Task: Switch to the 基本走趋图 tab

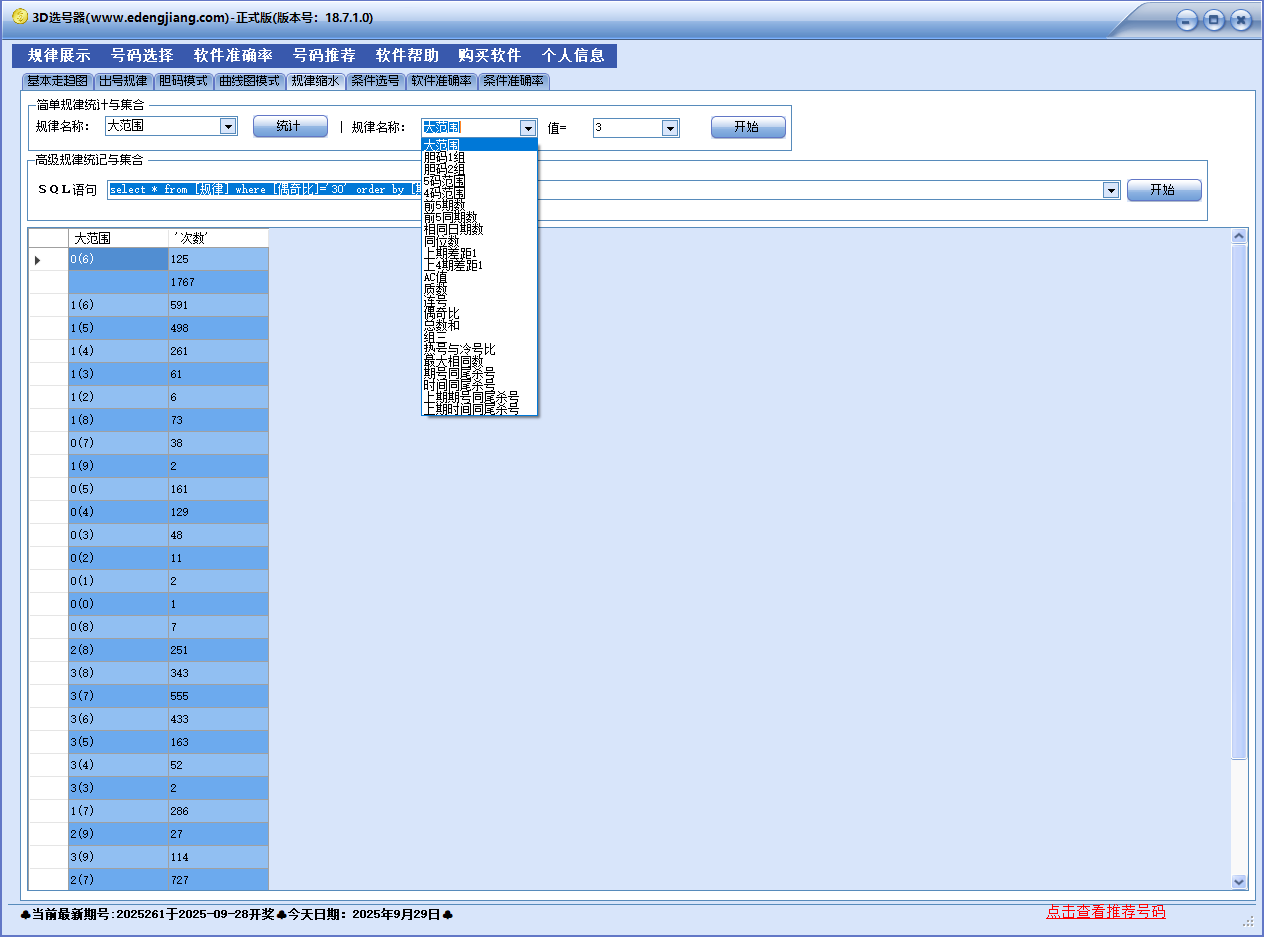Action: tap(58, 81)
